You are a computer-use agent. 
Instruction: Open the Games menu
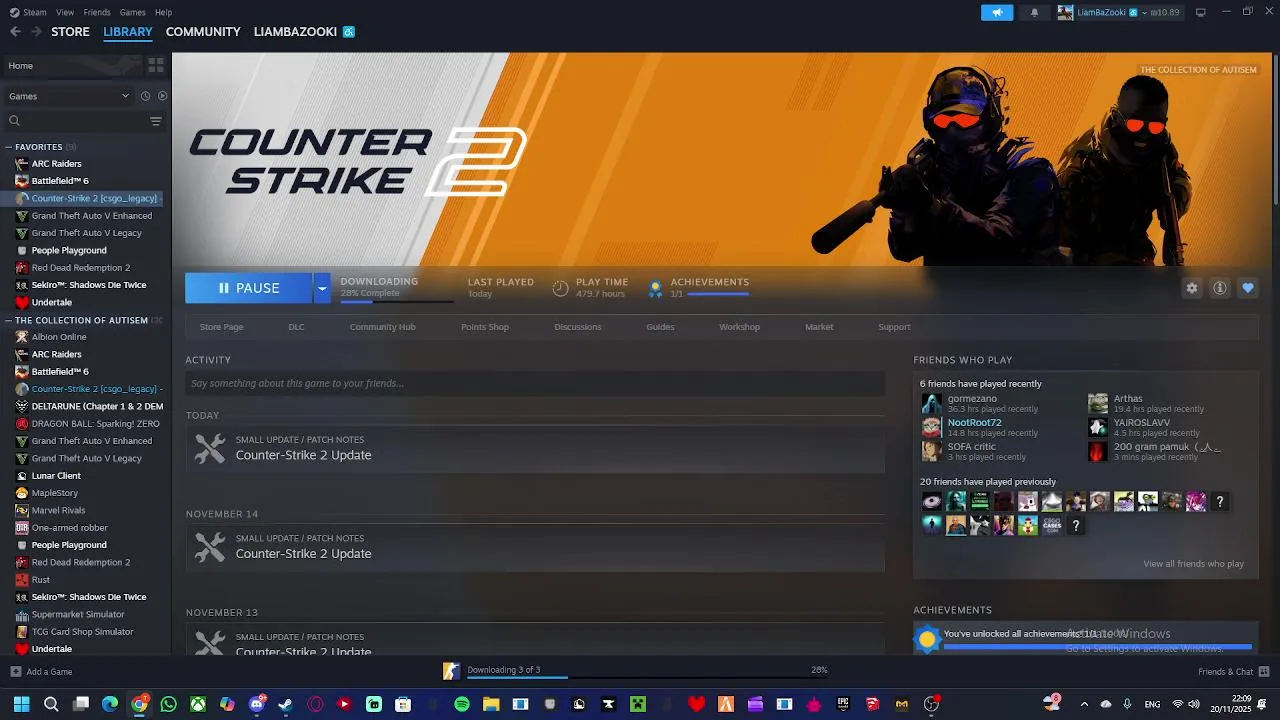click(132, 12)
